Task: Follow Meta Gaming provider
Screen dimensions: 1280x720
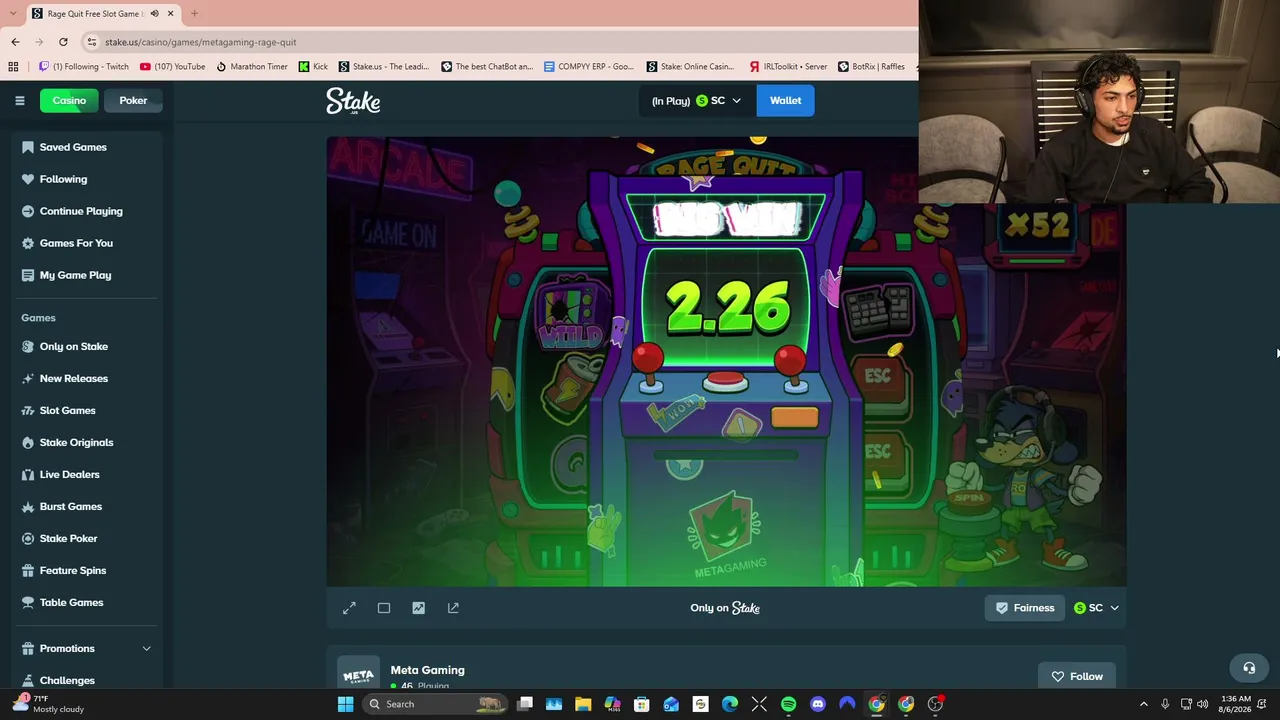Action: point(1077,676)
